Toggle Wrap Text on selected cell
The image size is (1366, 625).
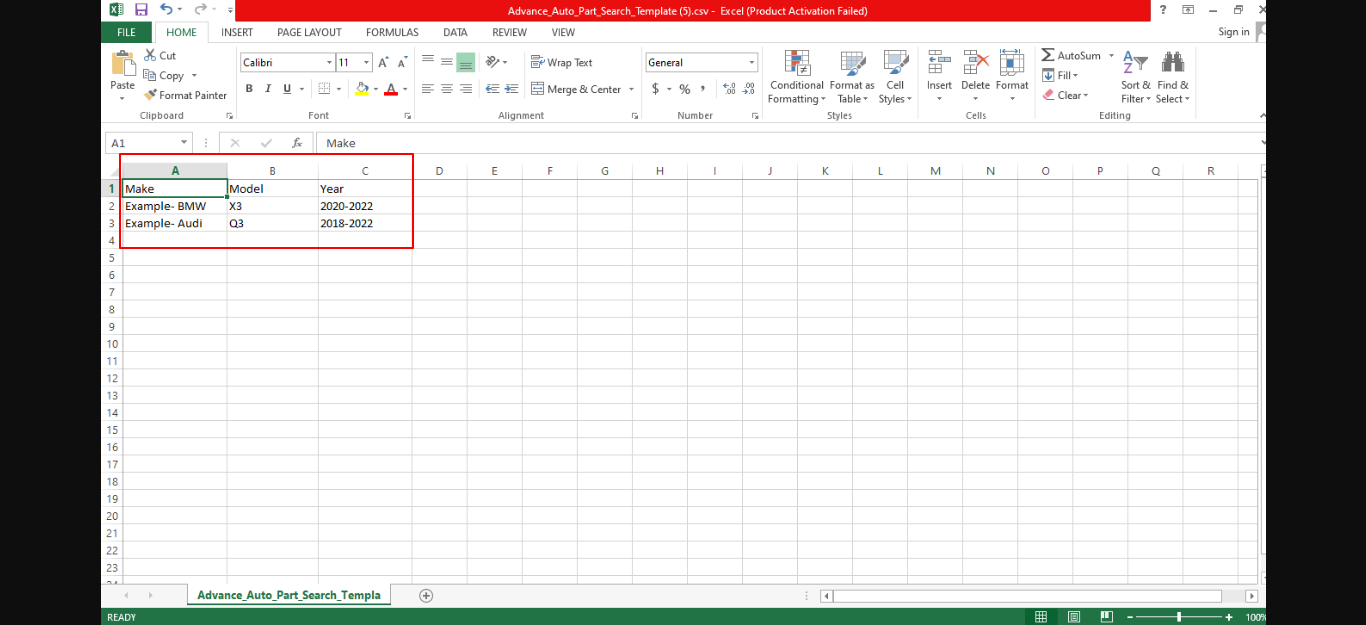pos(561,62)
